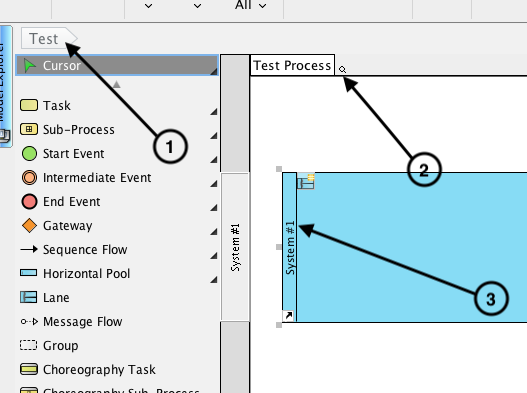The width and height of the screenshot is (527, 393).
Task: Expand Cursor tool options triangle
Action: coord(214,72)
